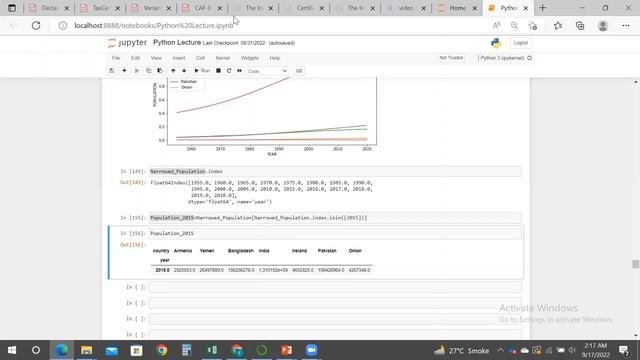Select cell containing Narrowed_Population.index
Image resolution: width=640 pixels, height=360 pixels.
tap(335, 171)
